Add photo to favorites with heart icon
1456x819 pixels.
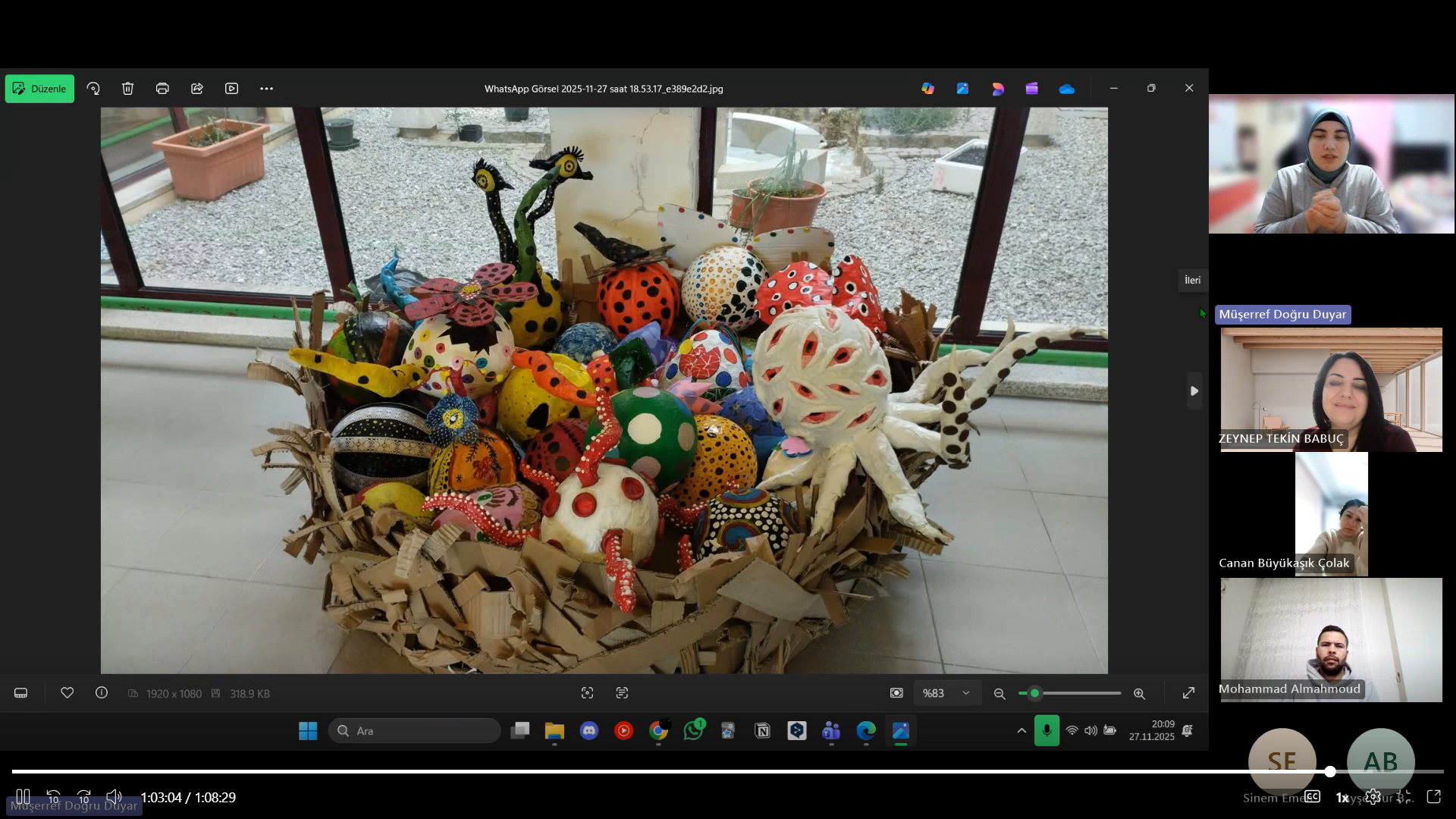(67, 693)
